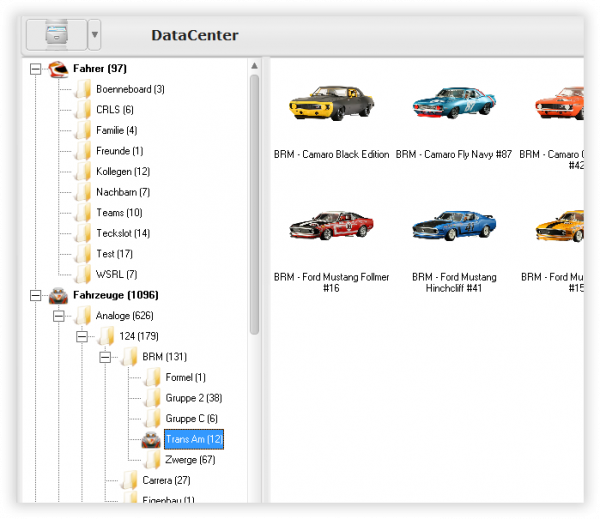Click the 124 folder icon
This screenshot has width=600, height=519.
coord(106,336)
